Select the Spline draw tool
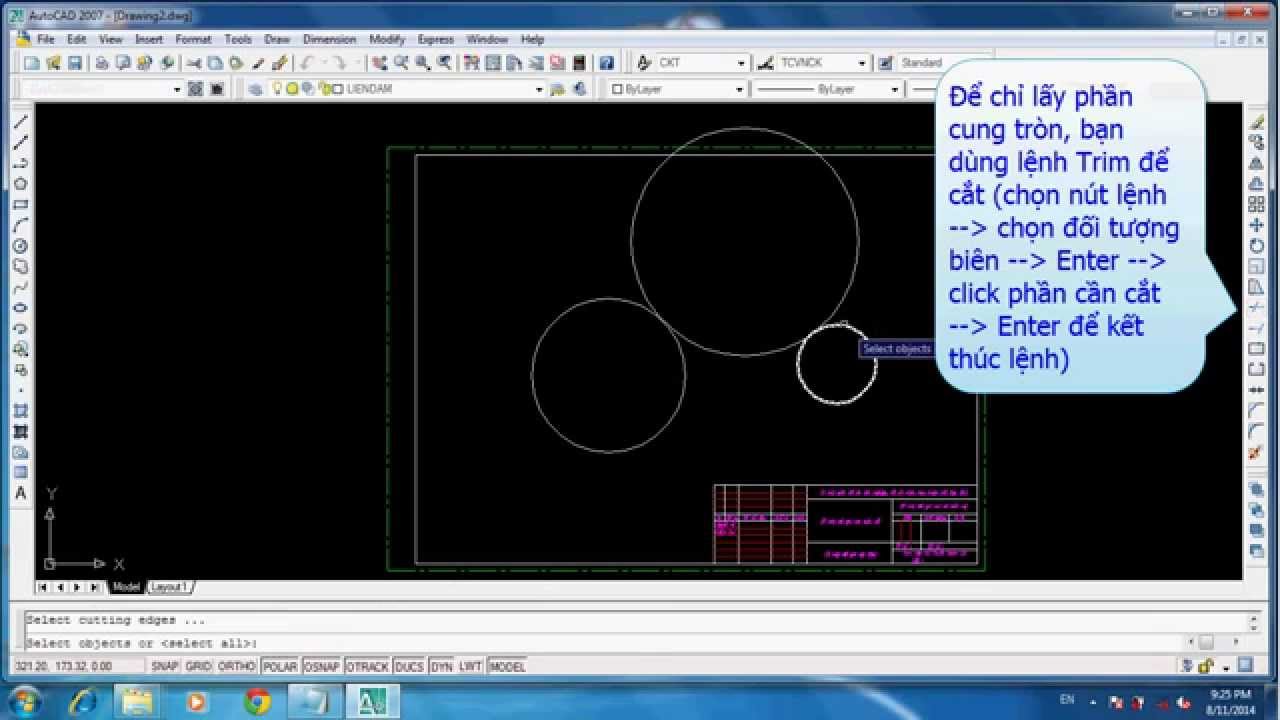This screenshot has width=1280, height=720. click(20, 287)
